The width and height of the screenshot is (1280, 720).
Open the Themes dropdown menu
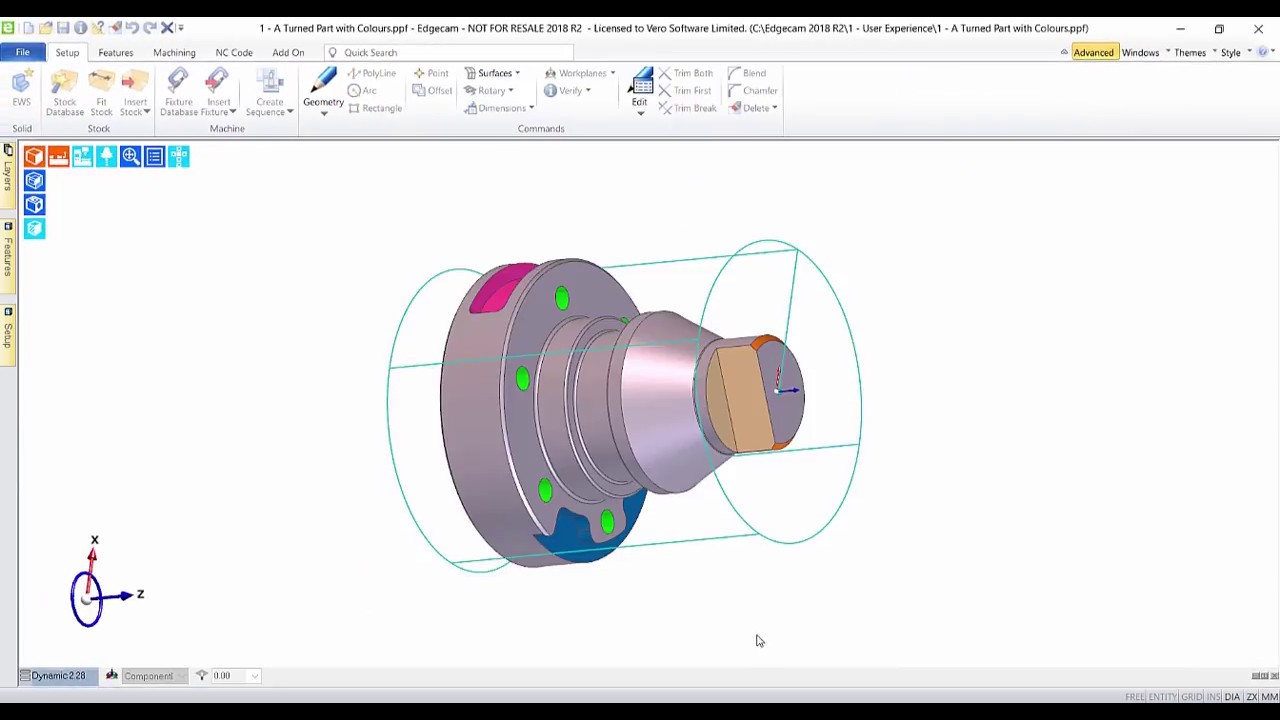pyautogui.click(x=1195, y=52)
